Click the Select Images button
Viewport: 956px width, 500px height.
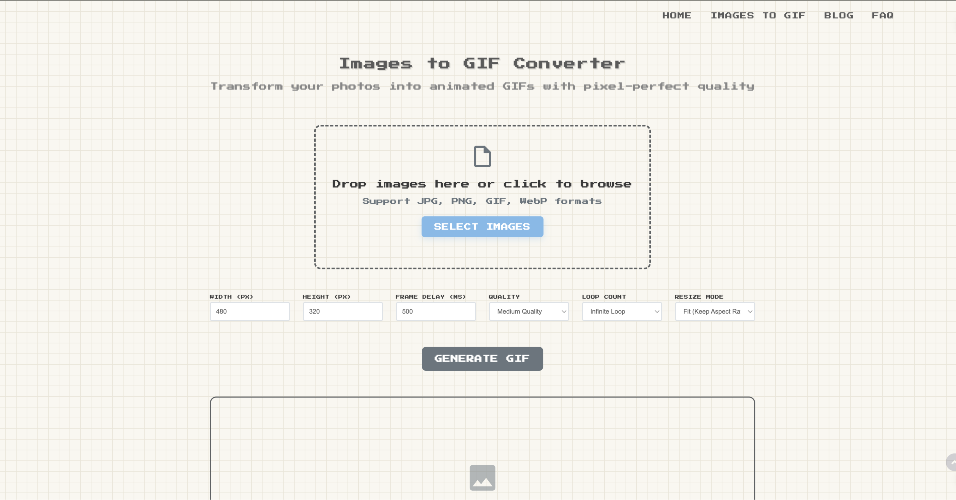(482, 227)
